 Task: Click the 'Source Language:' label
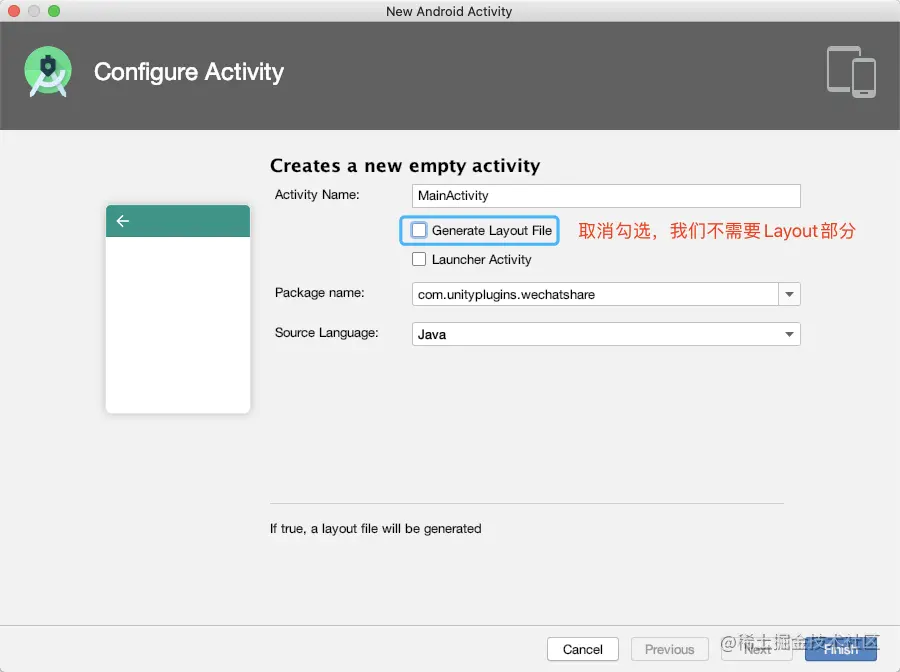pos(327,333)
